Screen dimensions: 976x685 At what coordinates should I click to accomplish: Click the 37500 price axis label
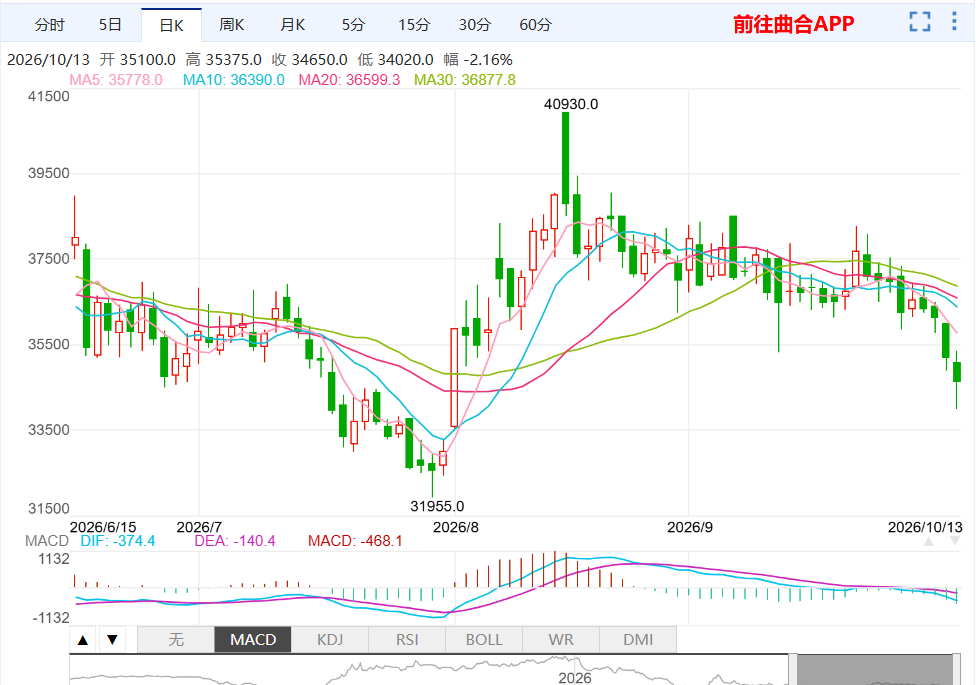49,258
